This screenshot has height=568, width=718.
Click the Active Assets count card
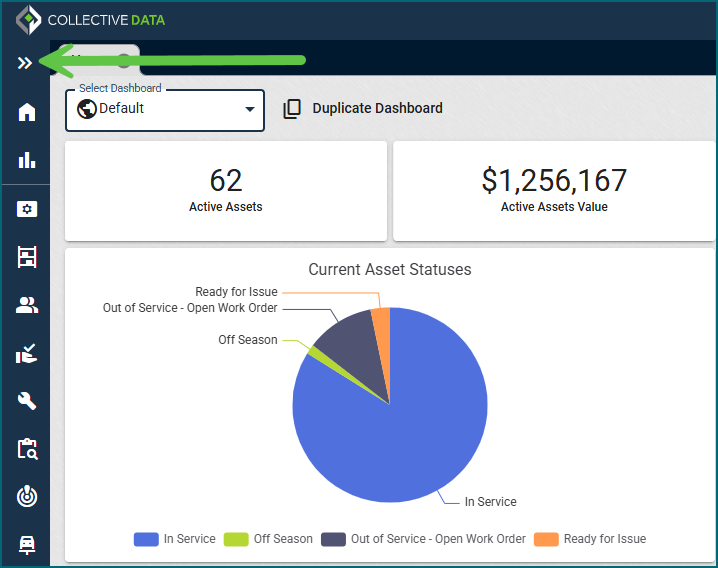[226, 190]
